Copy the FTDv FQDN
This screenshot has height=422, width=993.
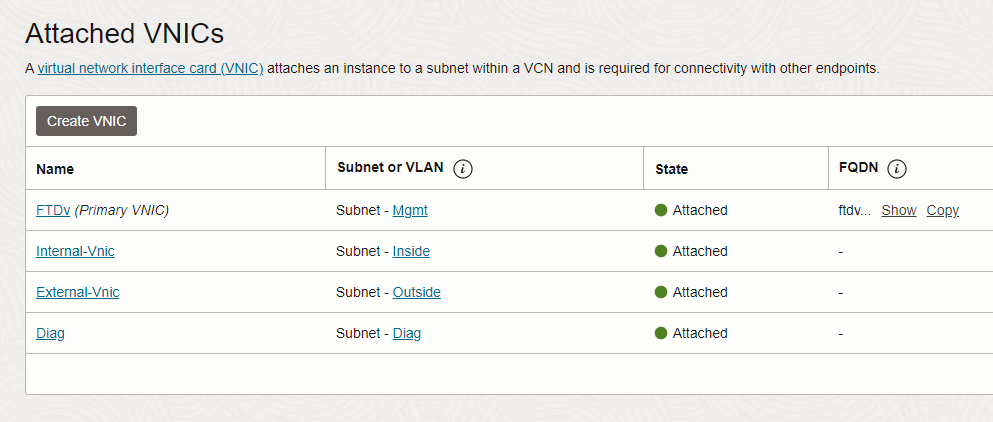point(942,210)
